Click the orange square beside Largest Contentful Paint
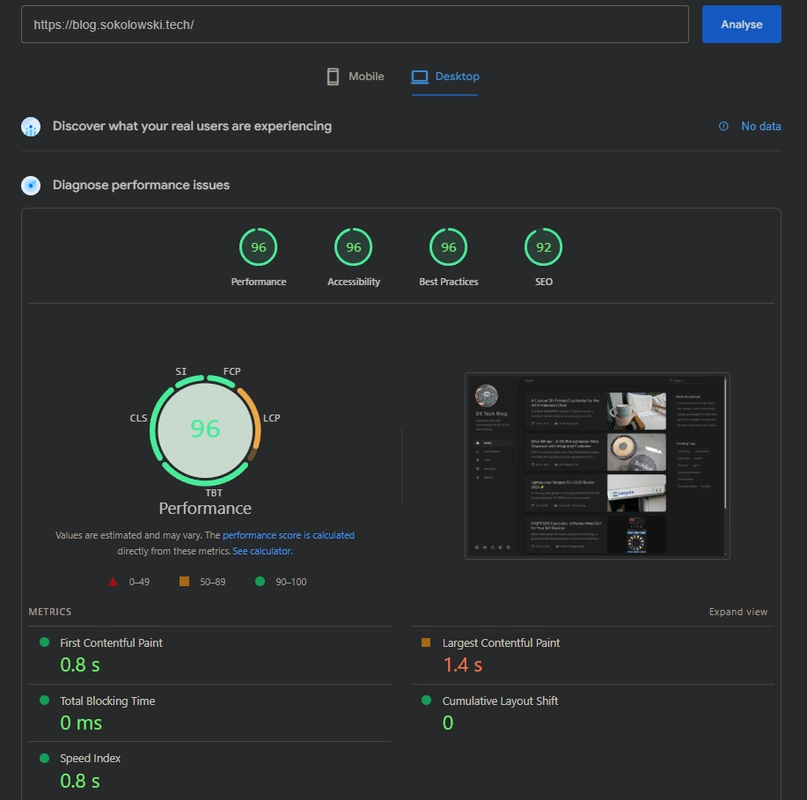Image resolution: width=807 pixels, height=800 pixels. [x=423, y=644]
